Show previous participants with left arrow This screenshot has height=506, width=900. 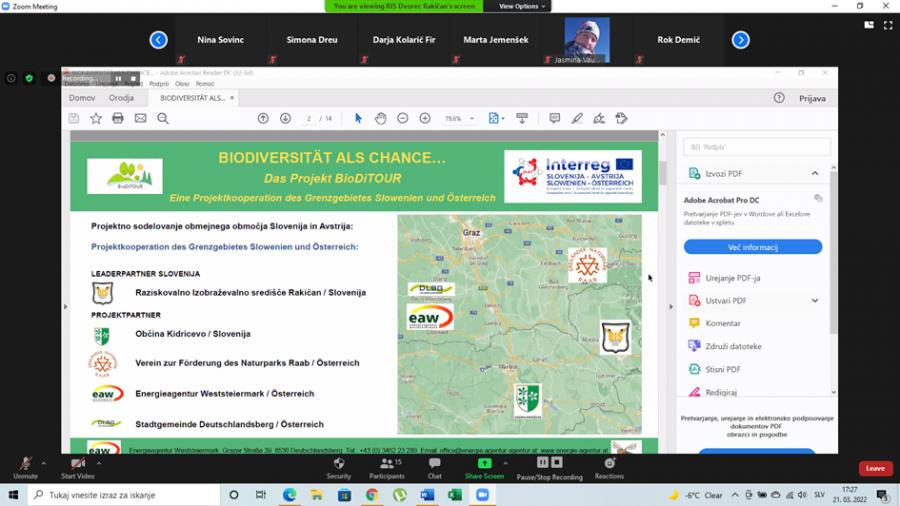pyautogui.click(x=158, y=40)
